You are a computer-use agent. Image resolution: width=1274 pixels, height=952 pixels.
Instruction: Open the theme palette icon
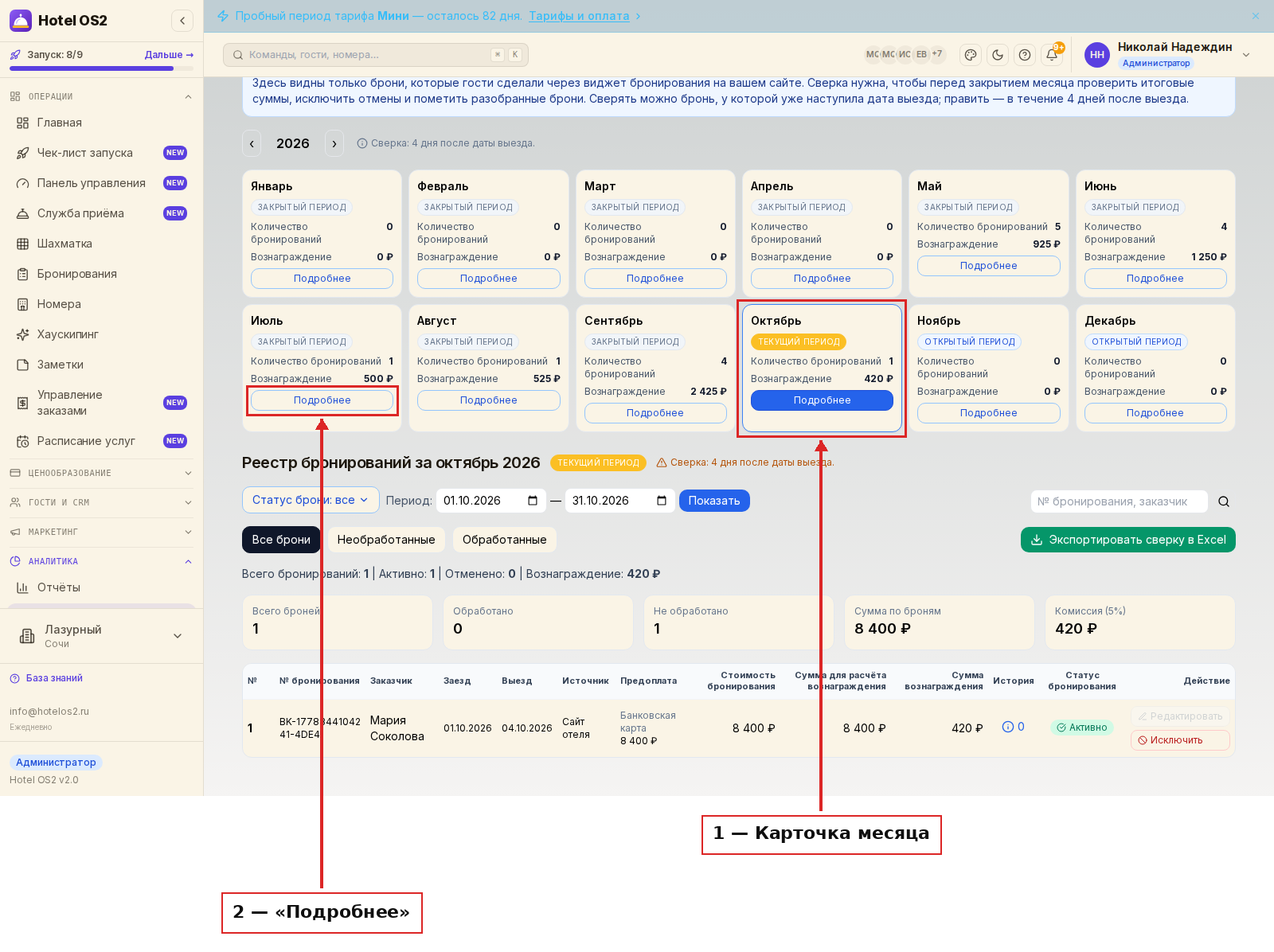pos(970,55)
